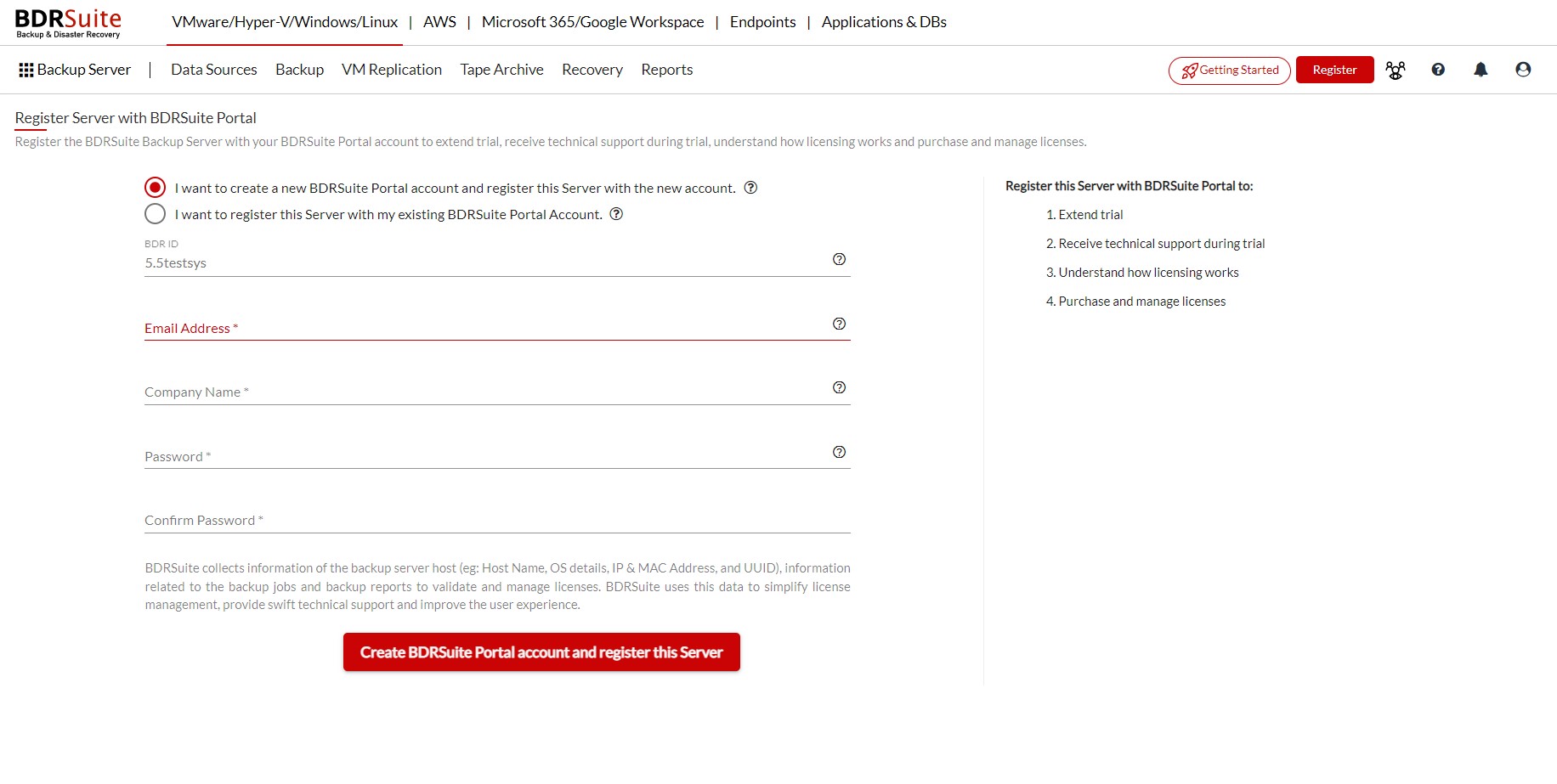Open the Recovery menu
This screenshot has height=784, width=1557.
coord(592,70)
